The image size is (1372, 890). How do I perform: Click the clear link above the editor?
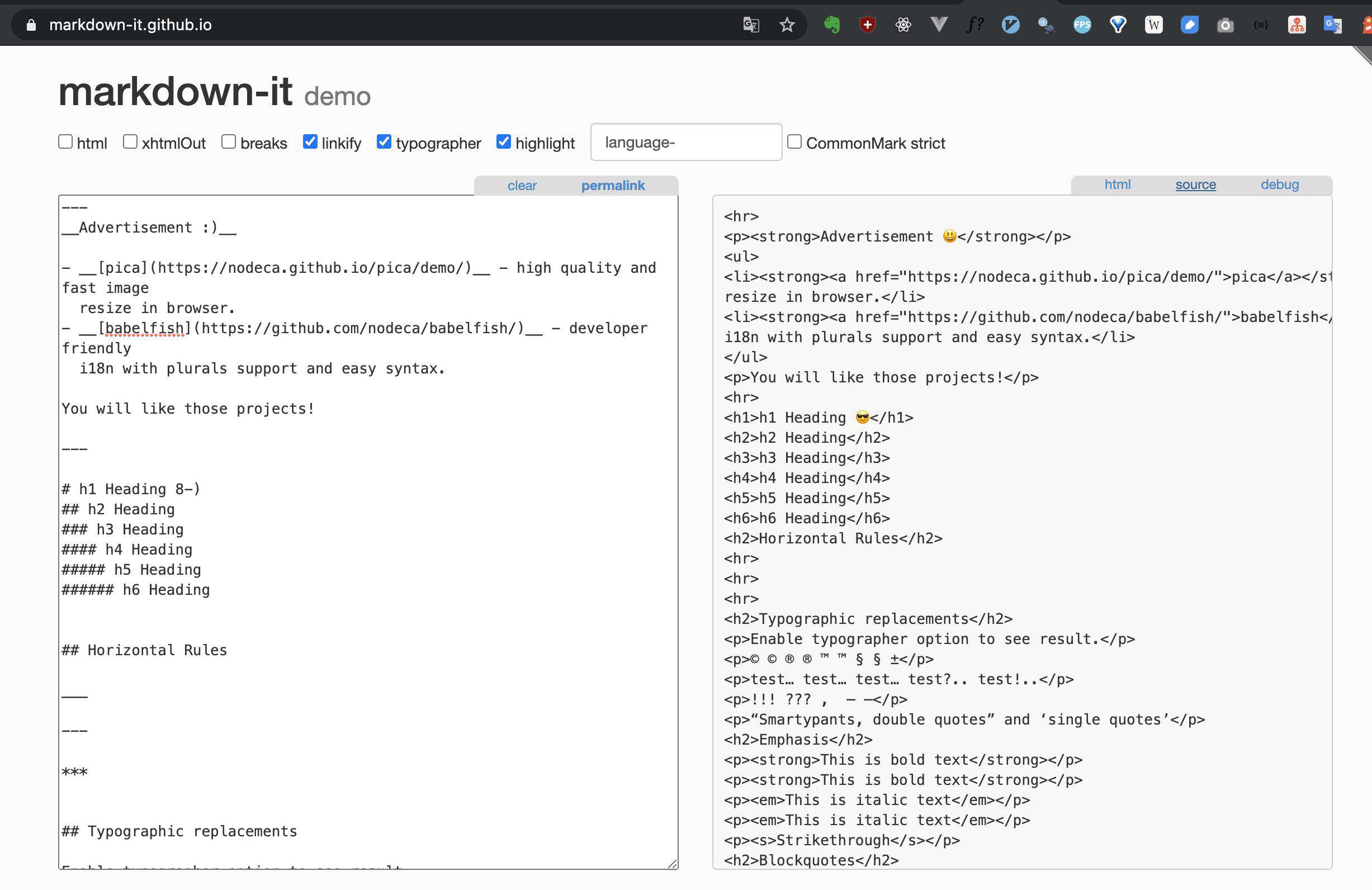(x=522, y=186)
